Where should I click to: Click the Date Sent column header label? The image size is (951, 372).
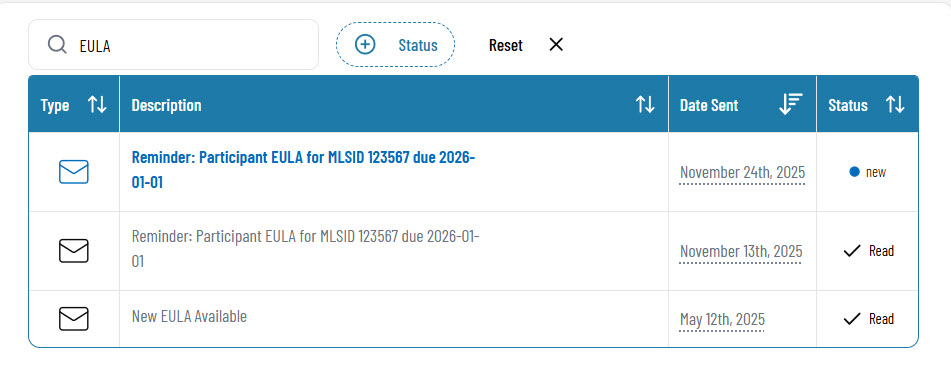coord(709,105)
